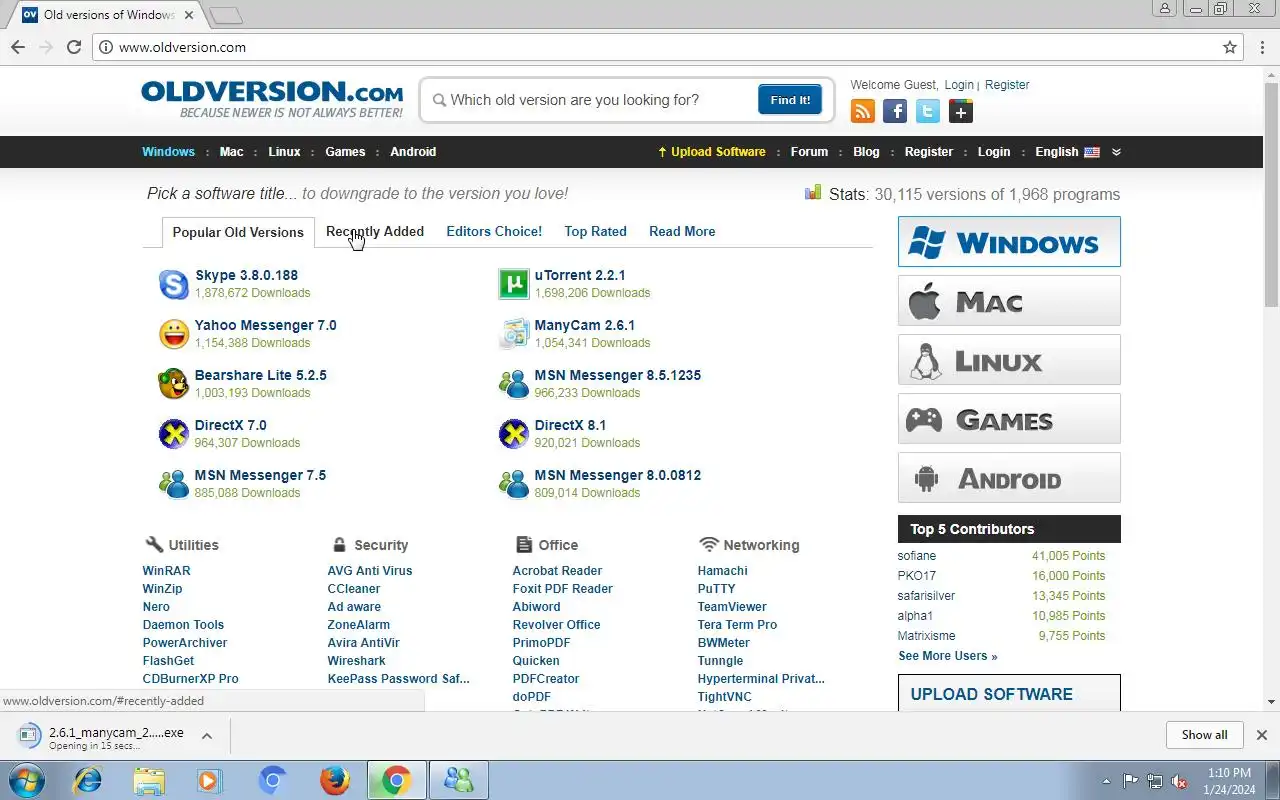The width and height of the screenshot is (1280, 800).
Task: Open the AVG Anti Virus link
Action: (x=370, y=571)
